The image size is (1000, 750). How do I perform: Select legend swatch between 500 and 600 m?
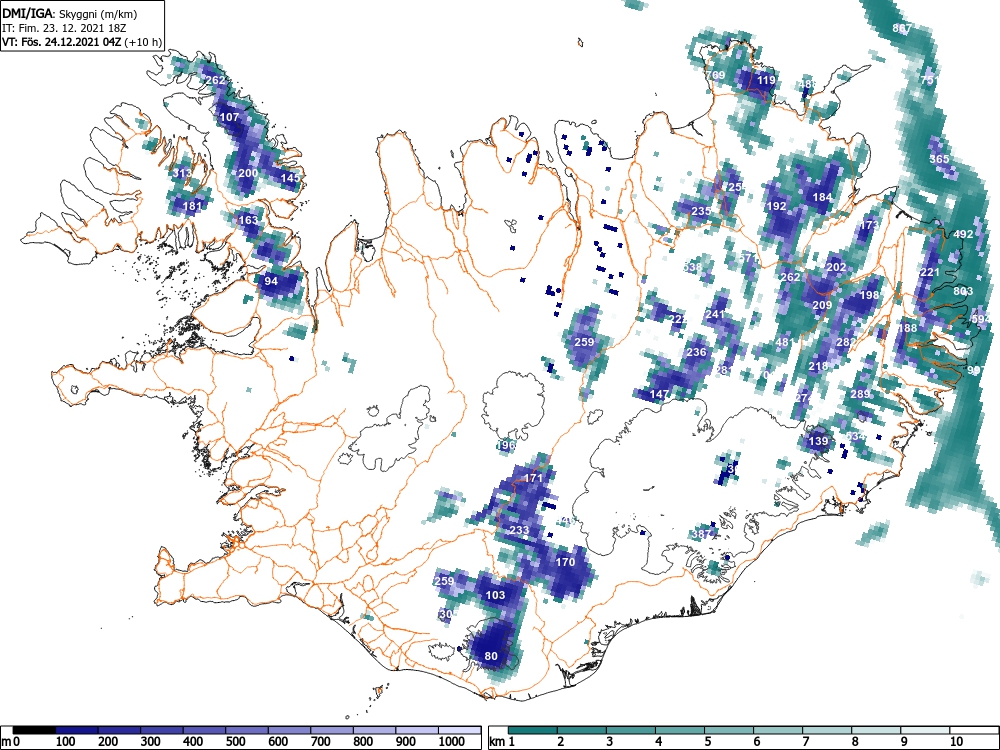click(247, 730)
